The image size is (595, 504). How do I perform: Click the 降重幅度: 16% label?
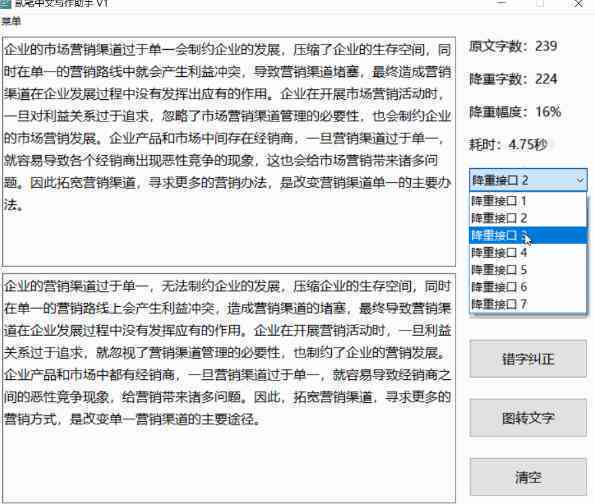tap(515, 112)
